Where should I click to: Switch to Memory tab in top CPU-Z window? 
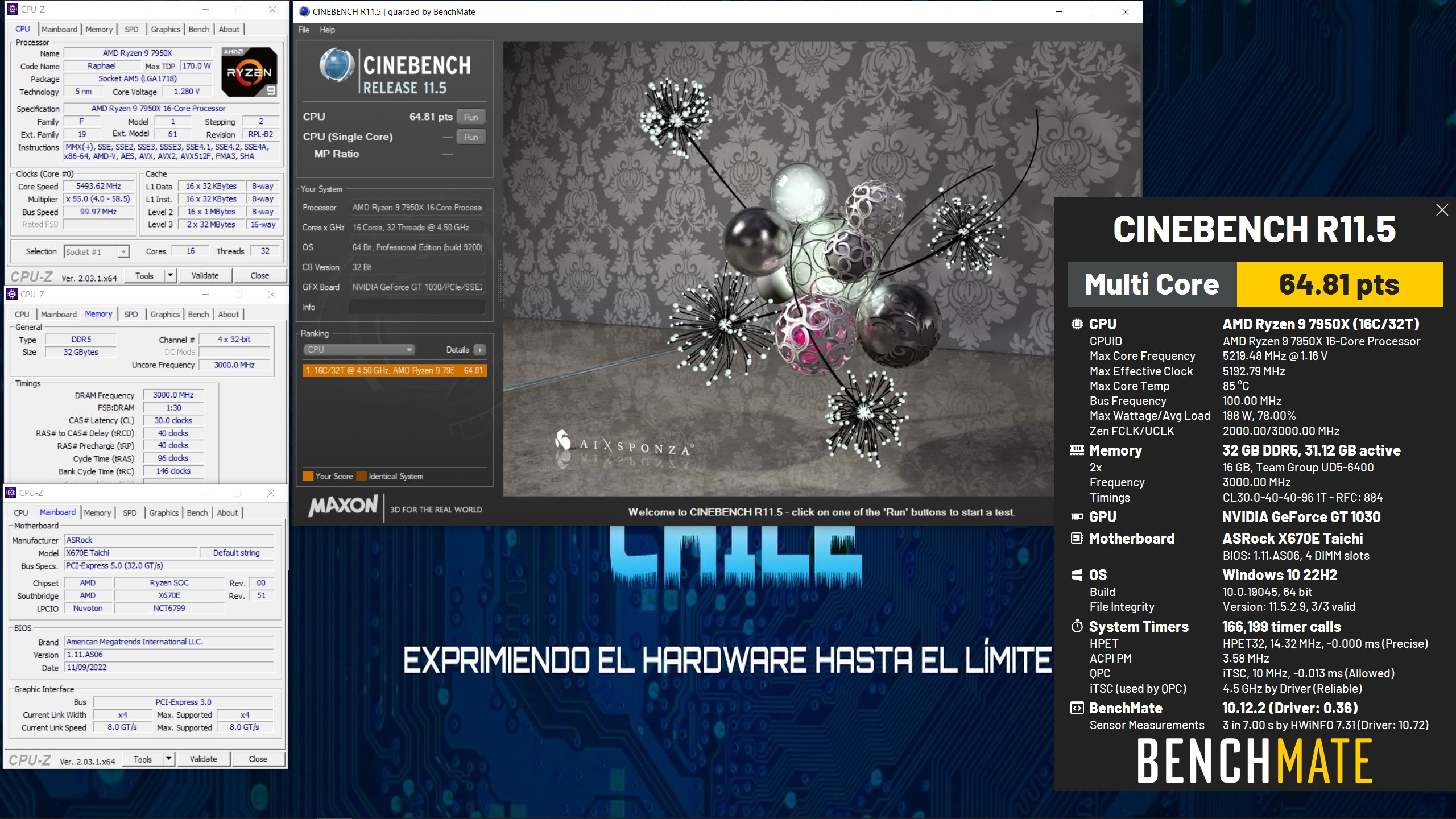pos(99,29)
